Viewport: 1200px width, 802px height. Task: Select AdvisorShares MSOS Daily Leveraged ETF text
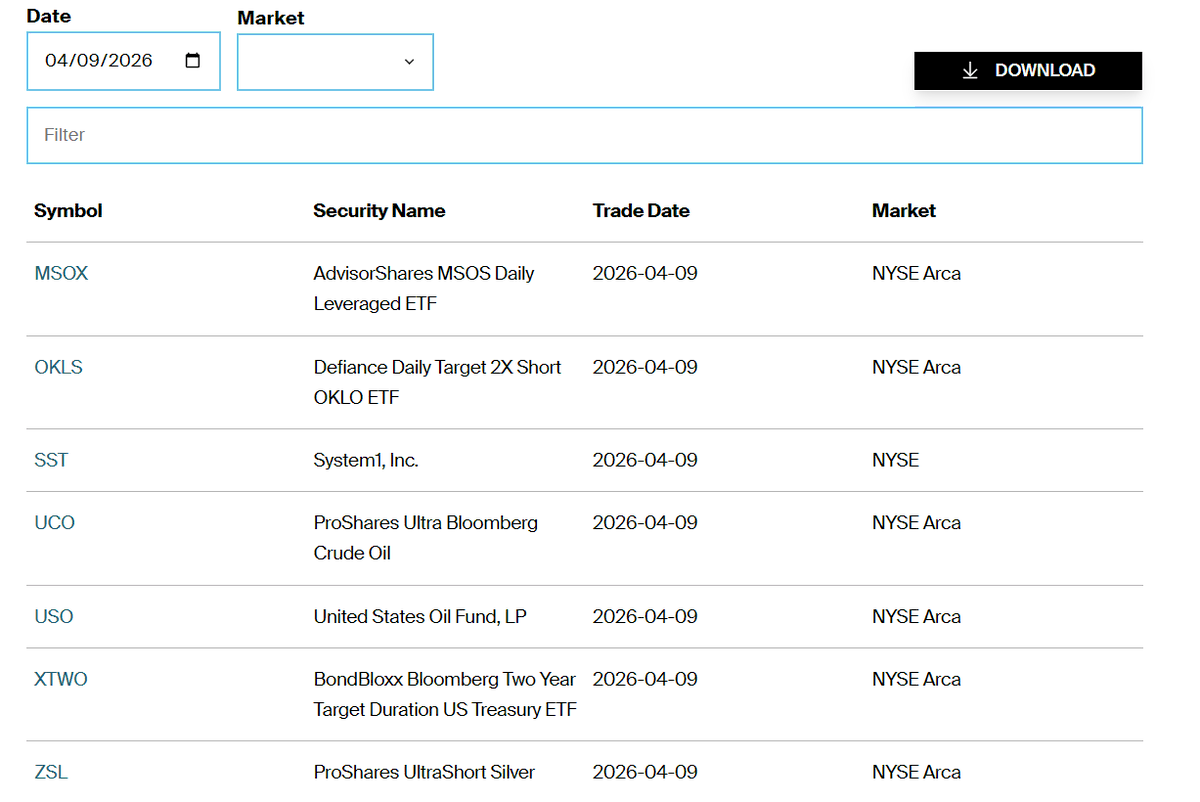pos(424,288)
